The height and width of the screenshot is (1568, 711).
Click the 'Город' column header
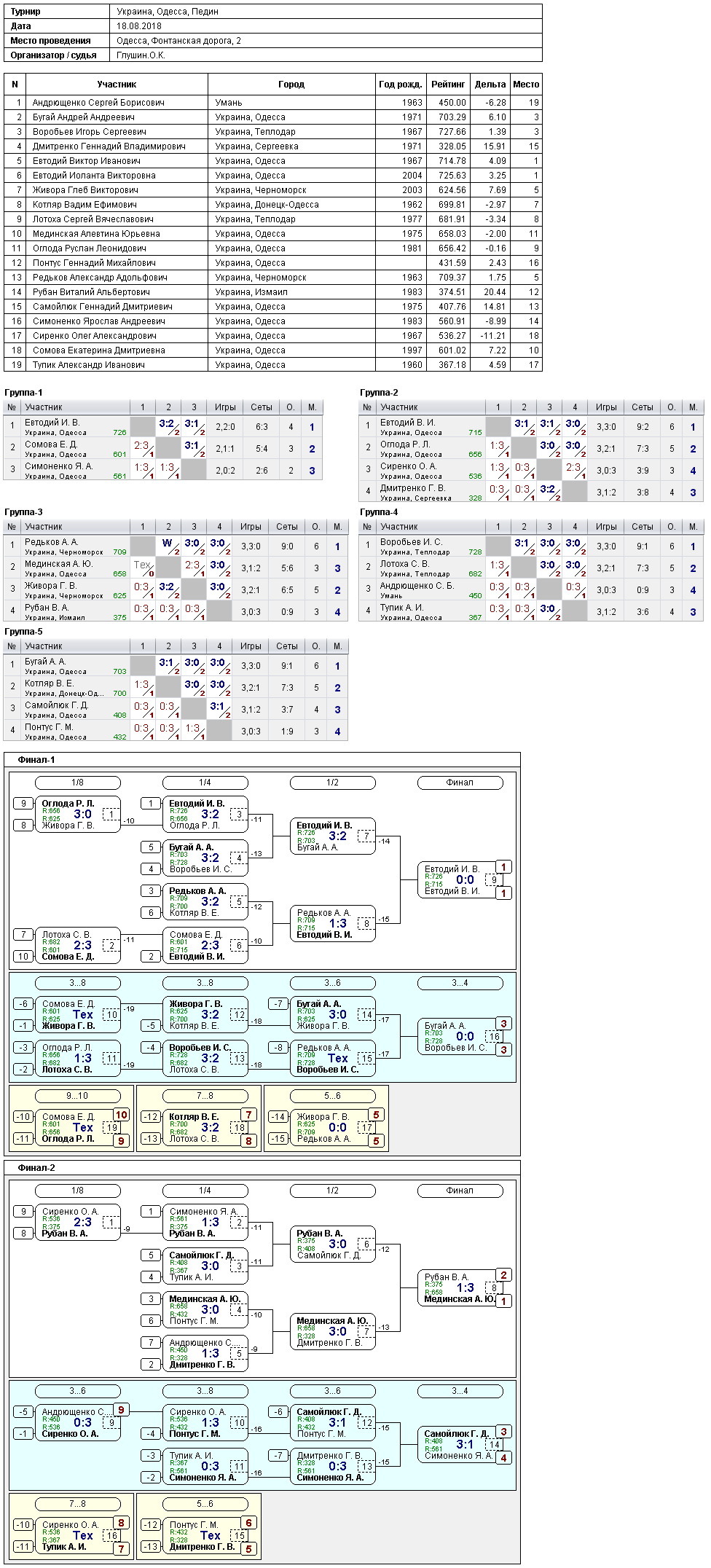(291, 85)
